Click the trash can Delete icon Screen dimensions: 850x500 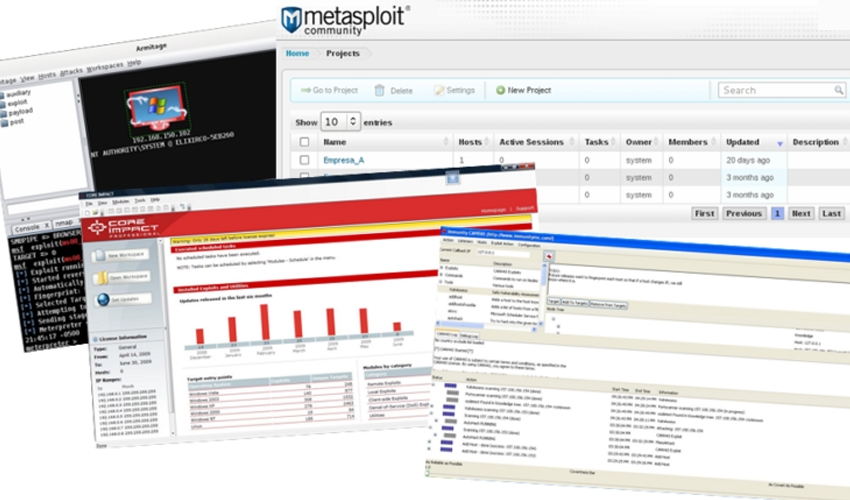[x=379, y=90]
